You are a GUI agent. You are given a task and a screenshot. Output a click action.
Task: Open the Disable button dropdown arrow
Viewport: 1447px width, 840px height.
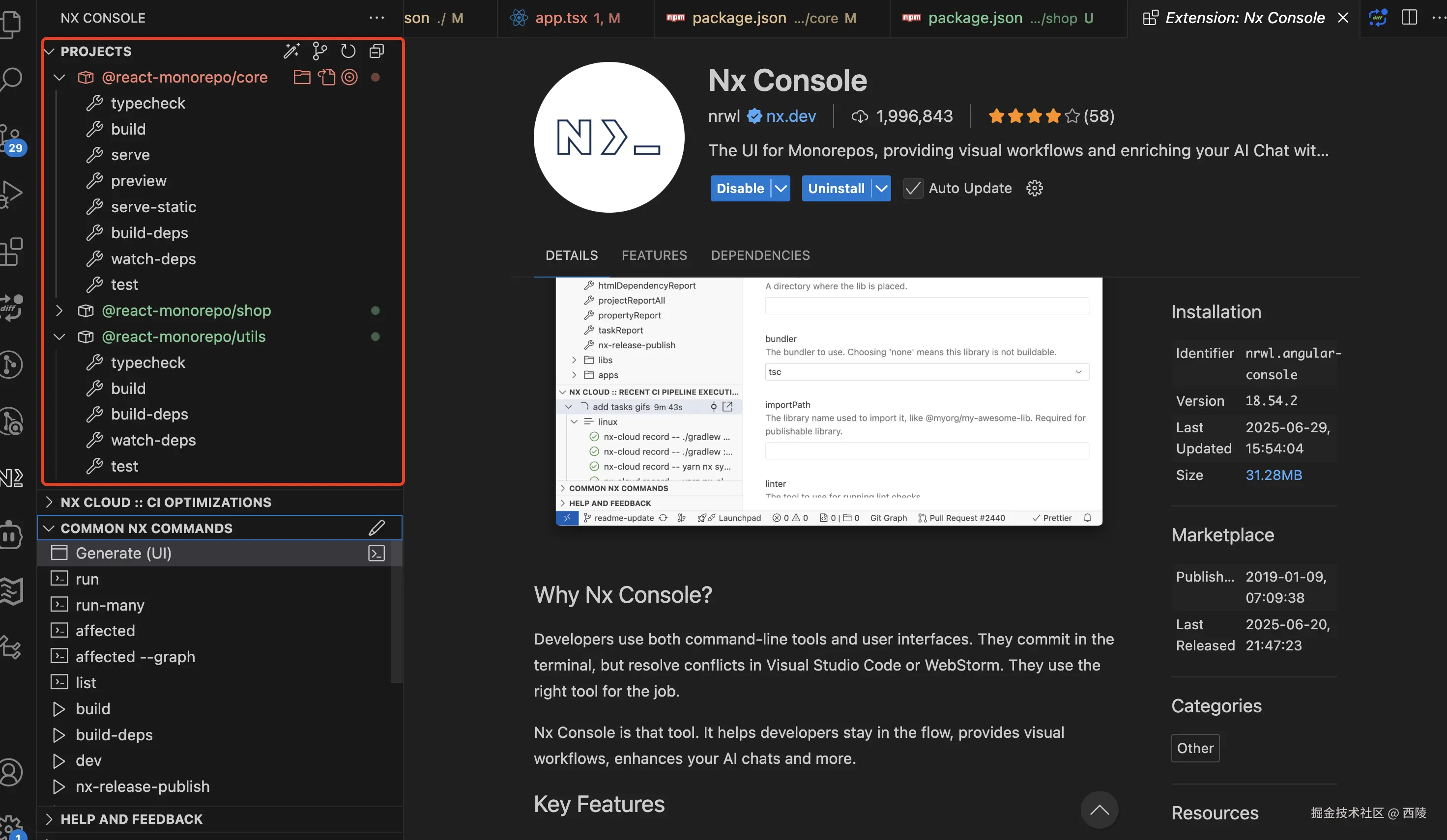[x=781, y=188]
